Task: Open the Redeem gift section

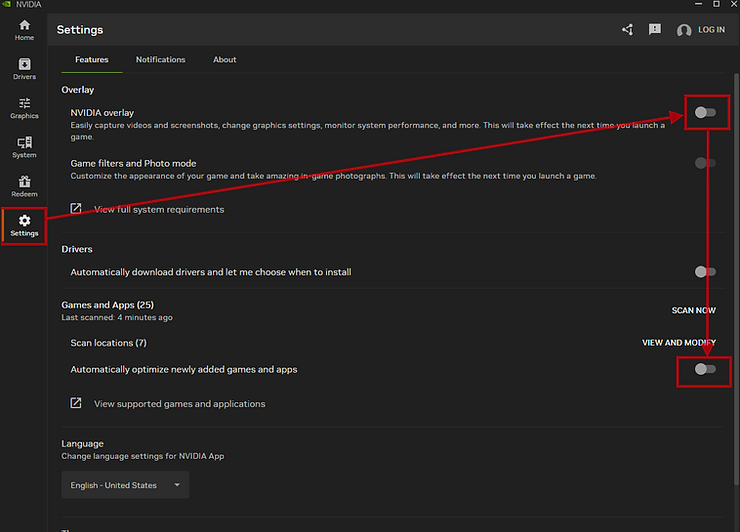Action: [x=24, y=186]
